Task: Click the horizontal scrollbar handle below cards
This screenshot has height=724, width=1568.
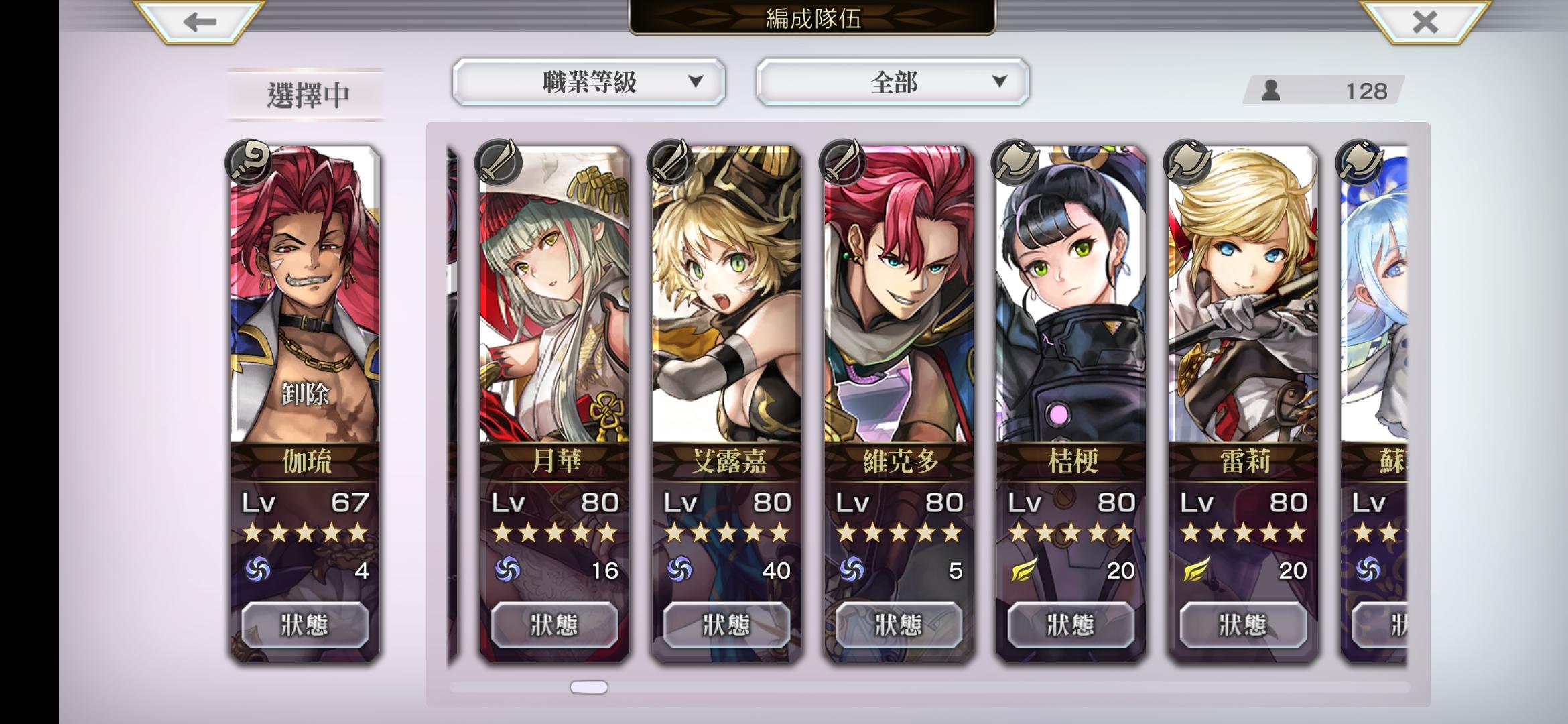Action: click(589, 687)
